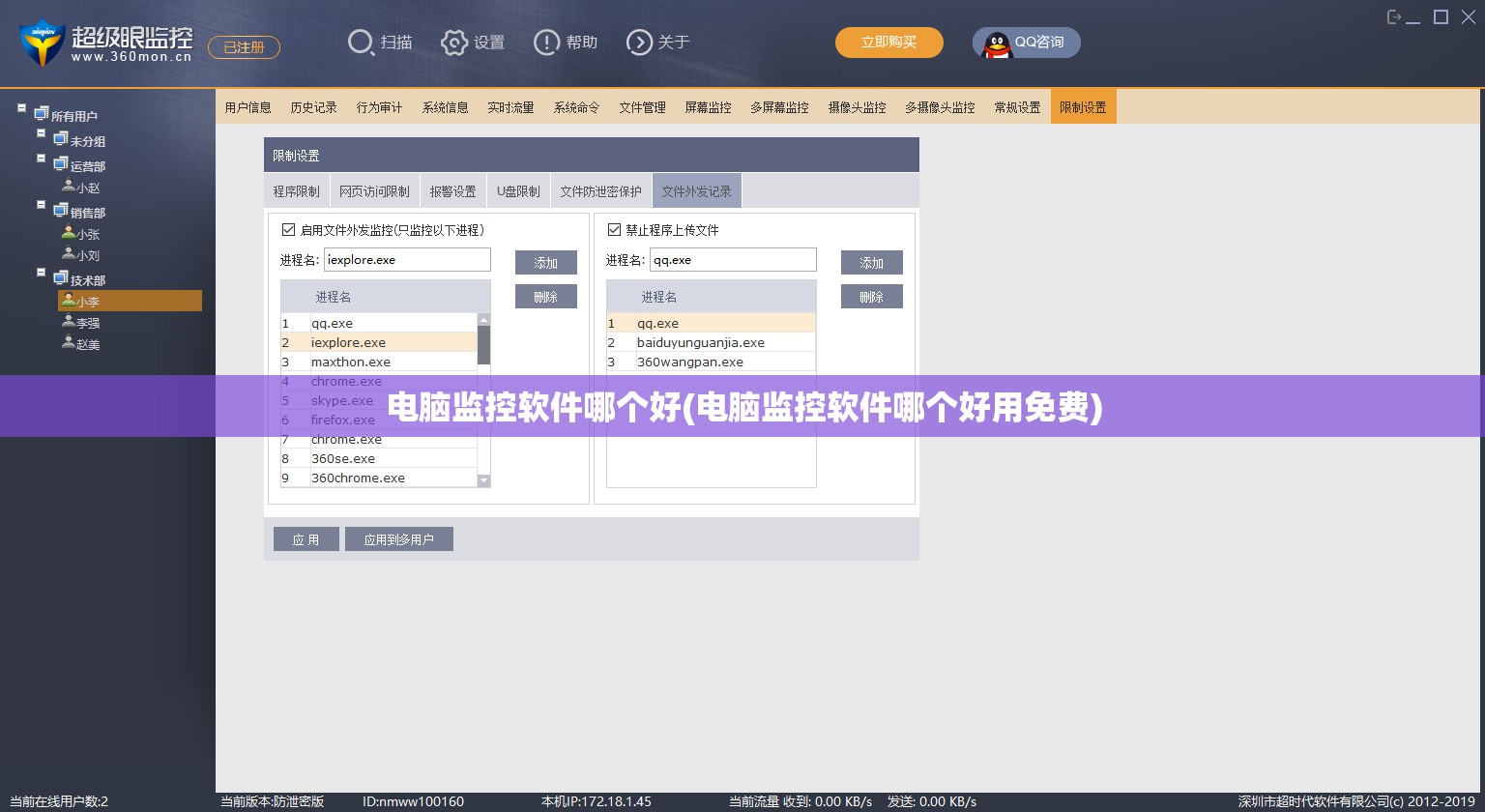Collapse the 技术部 group
Screen dimensions: 1485x812
click(41, 273)
